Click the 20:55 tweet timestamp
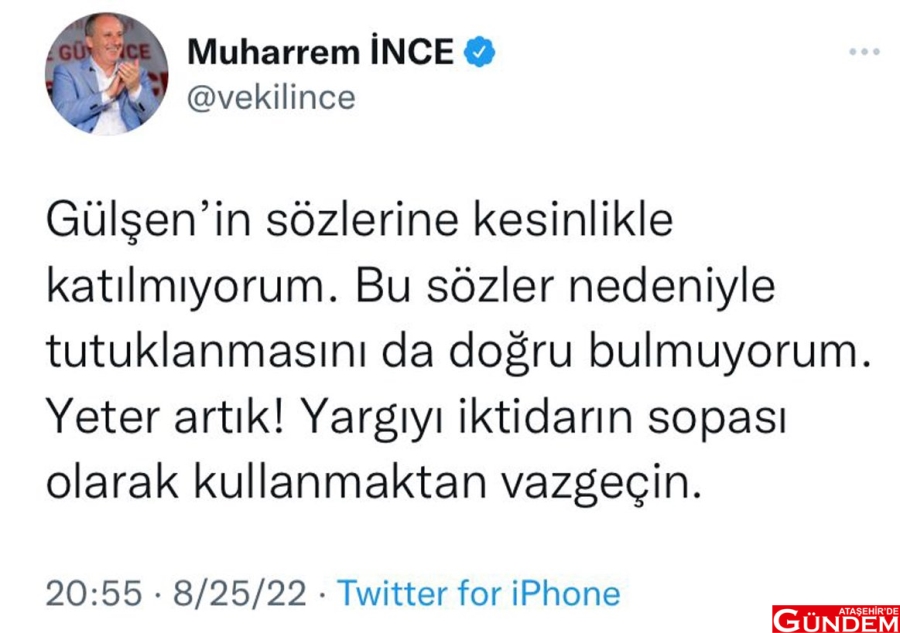 94,593
